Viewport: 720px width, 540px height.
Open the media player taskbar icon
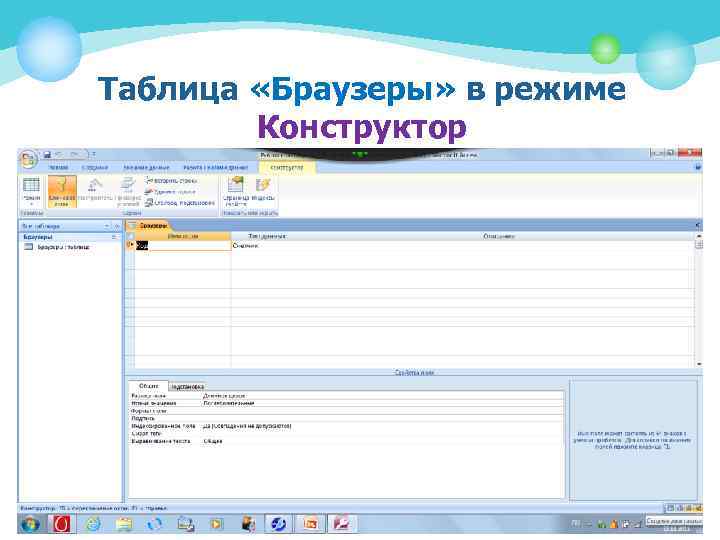click(x=216, y=523)
